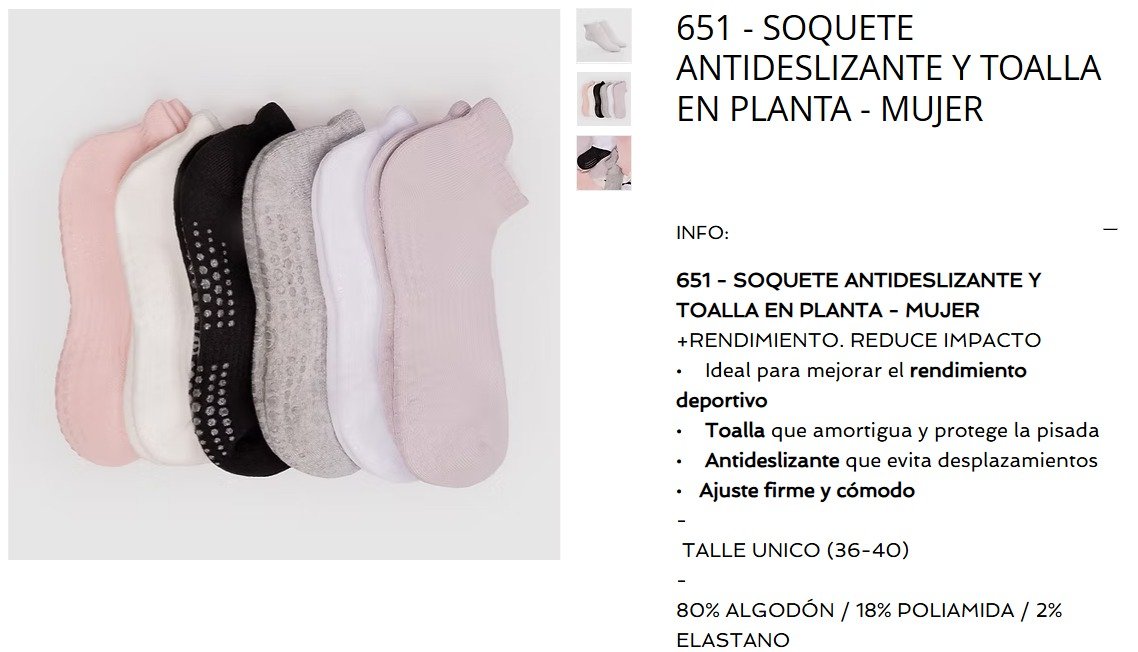
Task: Click the TALLE UNICO (36-40) text
Action: 795,550
